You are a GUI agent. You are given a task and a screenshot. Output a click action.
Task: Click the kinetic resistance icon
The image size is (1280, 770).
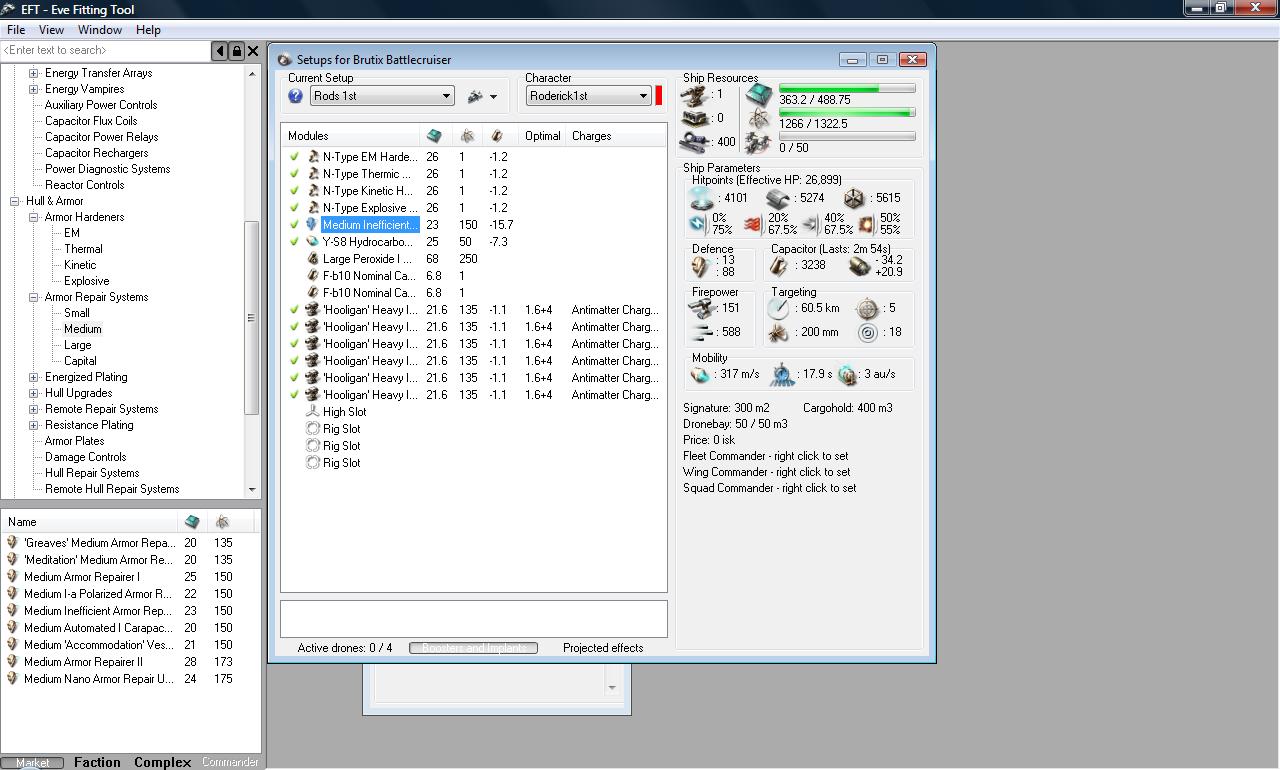click(x=810, y=224)
